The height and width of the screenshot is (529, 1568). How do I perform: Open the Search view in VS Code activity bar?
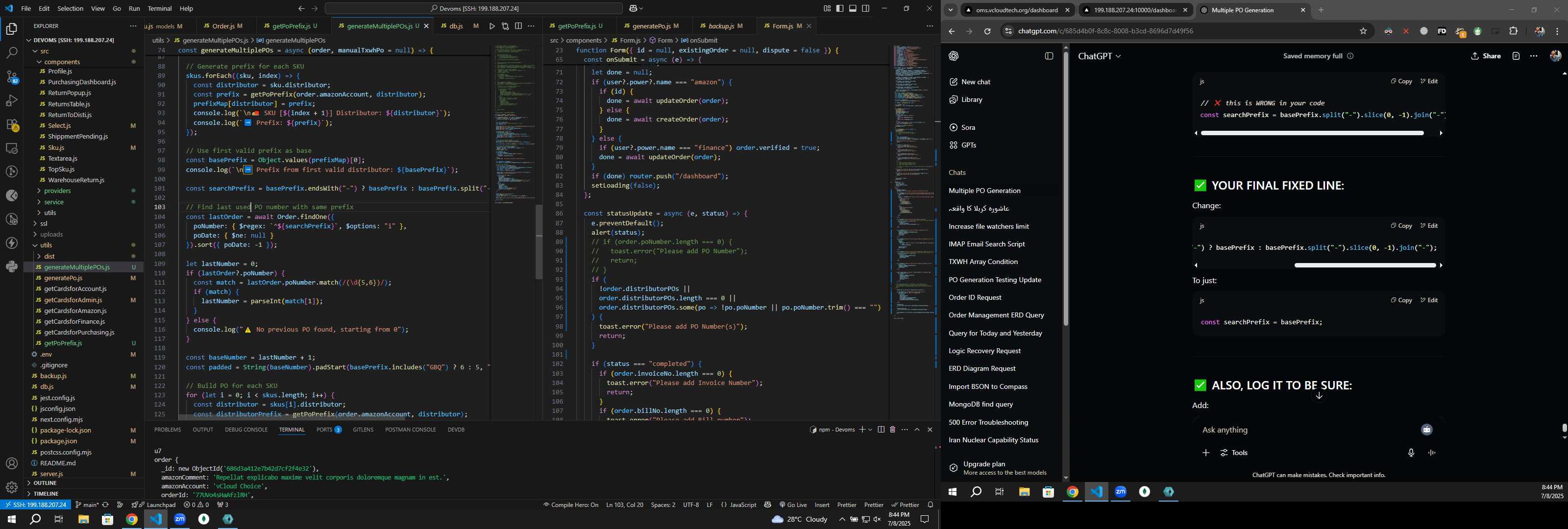[12, 53]
